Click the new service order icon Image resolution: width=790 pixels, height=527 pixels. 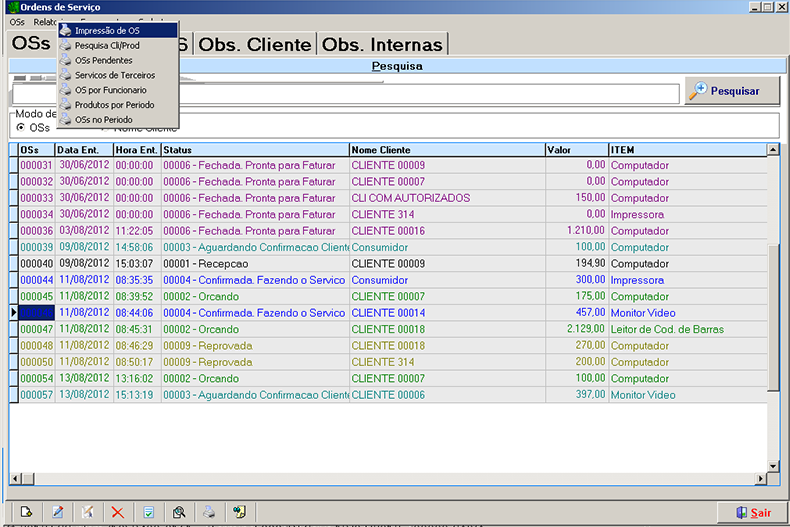tap(27, 512)
